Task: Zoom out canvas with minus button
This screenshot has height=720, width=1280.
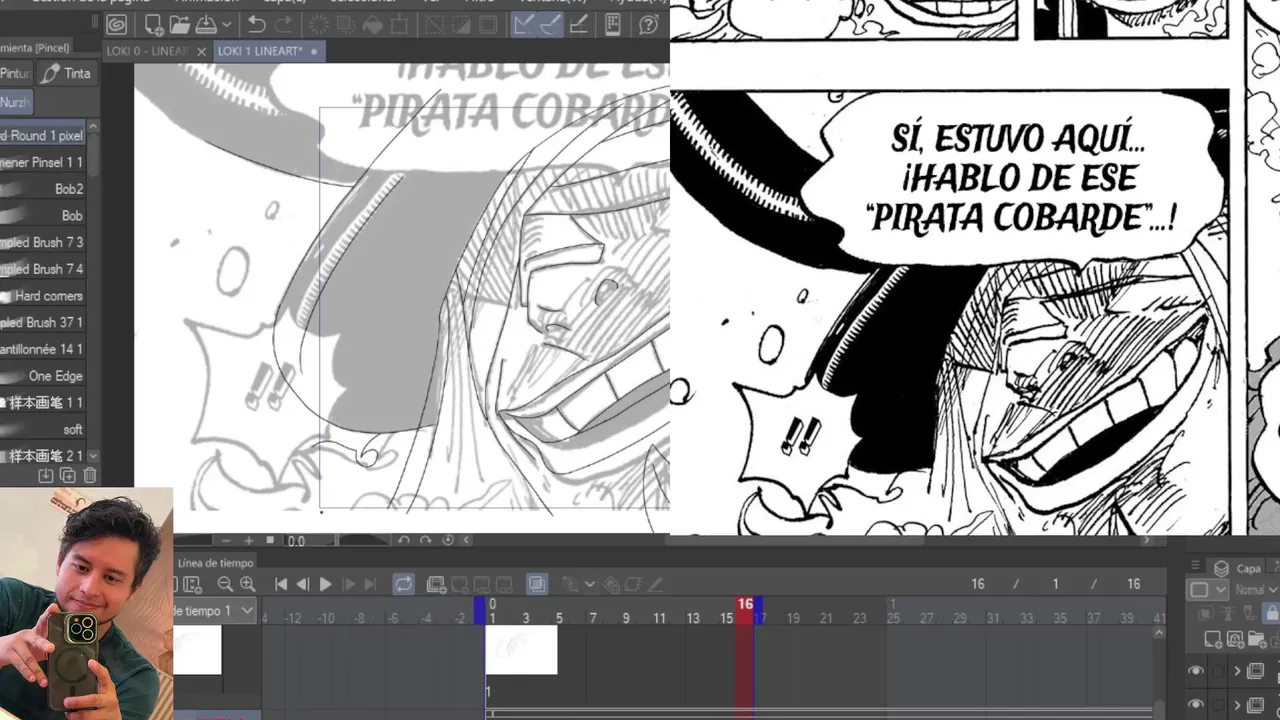Action: (226, 541)
